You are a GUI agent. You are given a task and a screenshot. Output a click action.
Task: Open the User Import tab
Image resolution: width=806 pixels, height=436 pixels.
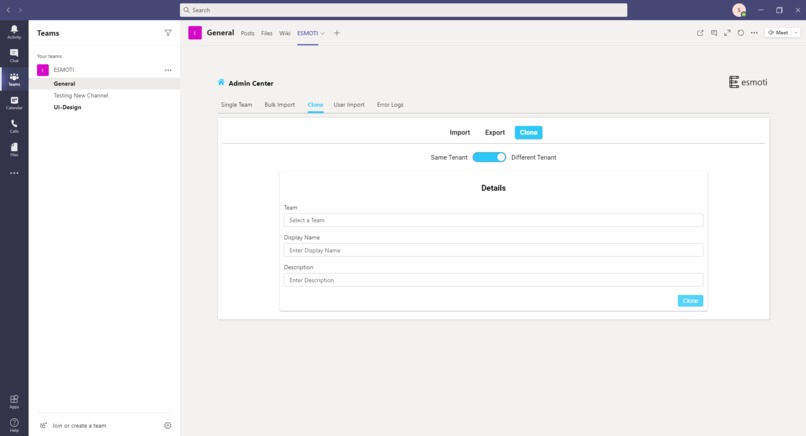(349, 105)
